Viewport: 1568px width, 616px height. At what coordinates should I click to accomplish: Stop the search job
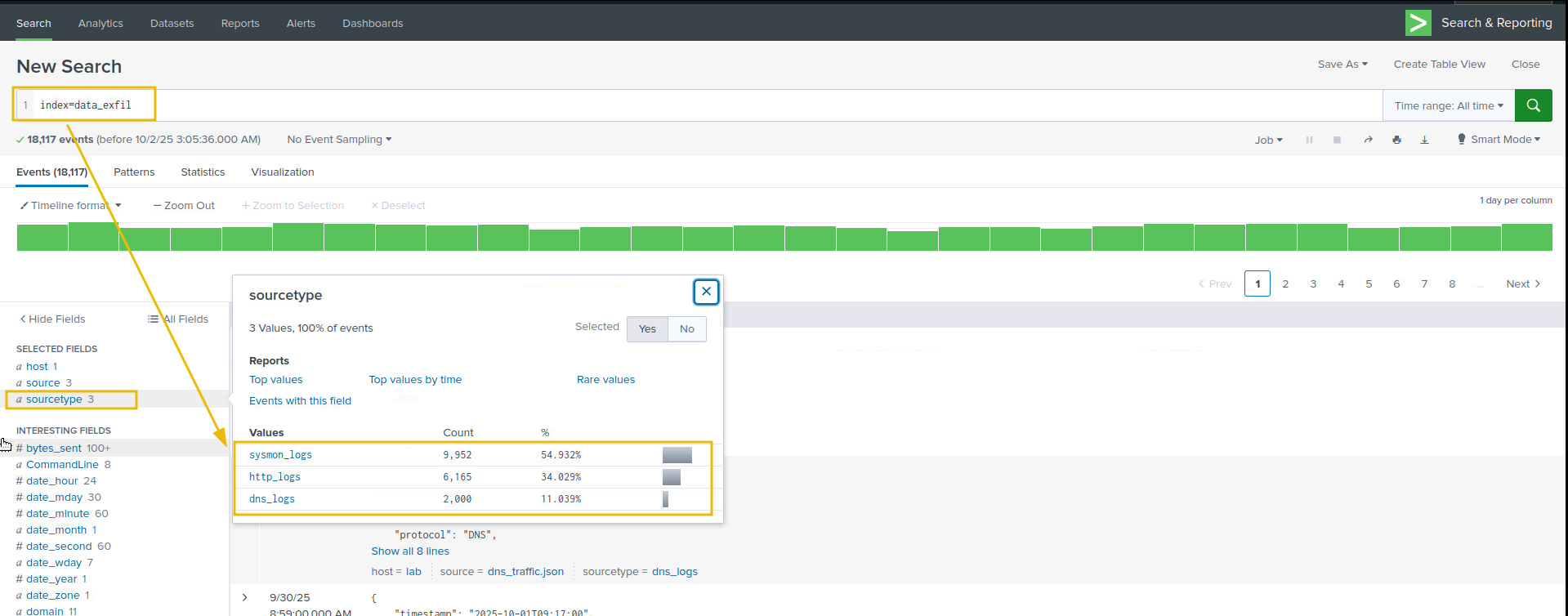tap(1337, 140)
